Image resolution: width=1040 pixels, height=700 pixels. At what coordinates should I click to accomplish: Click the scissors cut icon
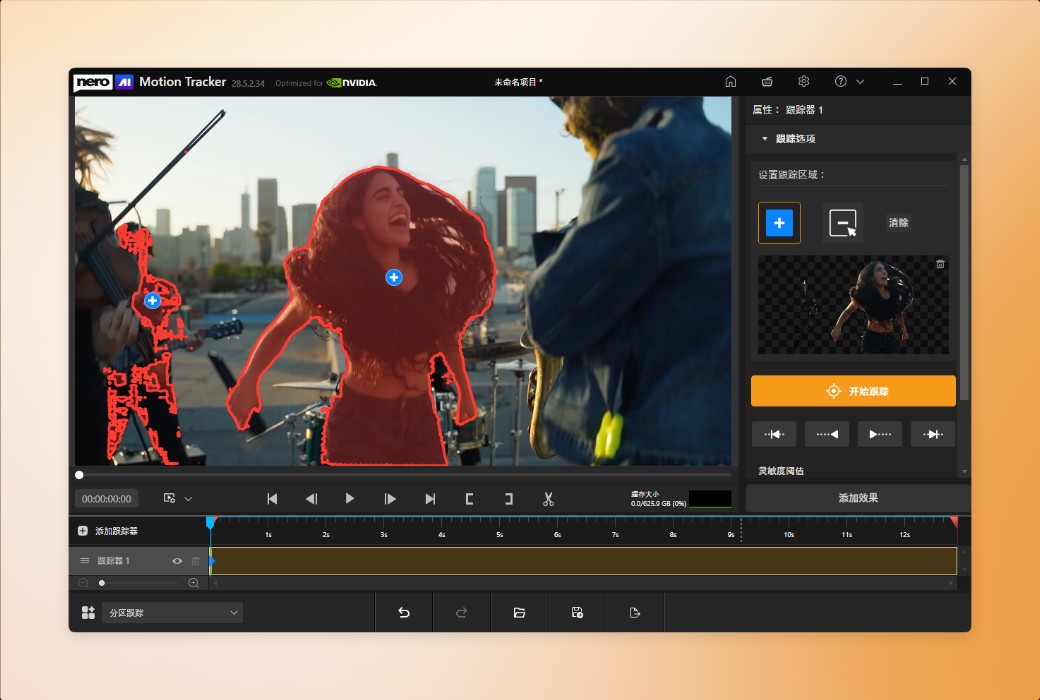(548, 498)
